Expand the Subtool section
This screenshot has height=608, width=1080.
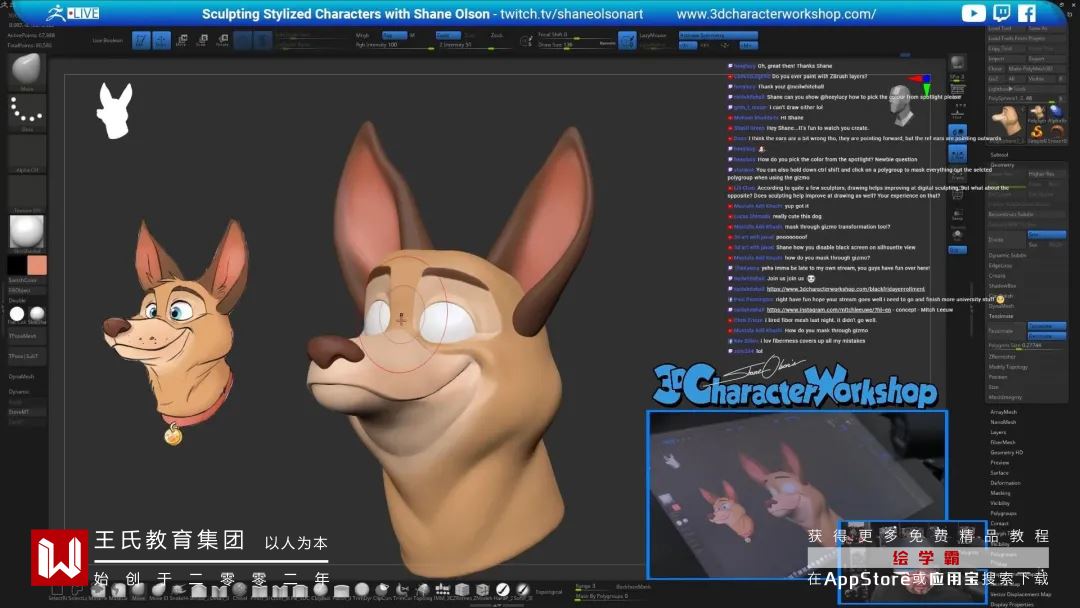[x=999, y=155]
